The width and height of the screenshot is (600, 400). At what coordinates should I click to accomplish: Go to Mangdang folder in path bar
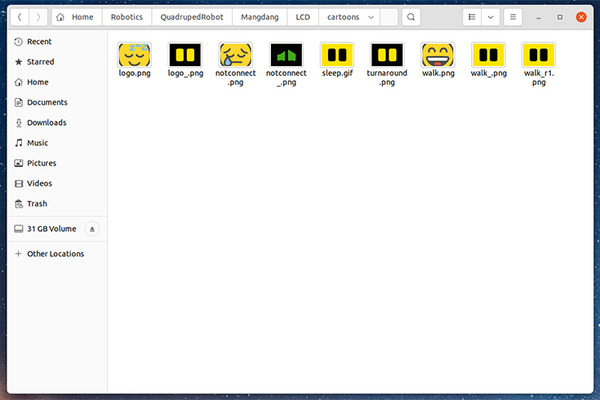(x=259, y=17)
